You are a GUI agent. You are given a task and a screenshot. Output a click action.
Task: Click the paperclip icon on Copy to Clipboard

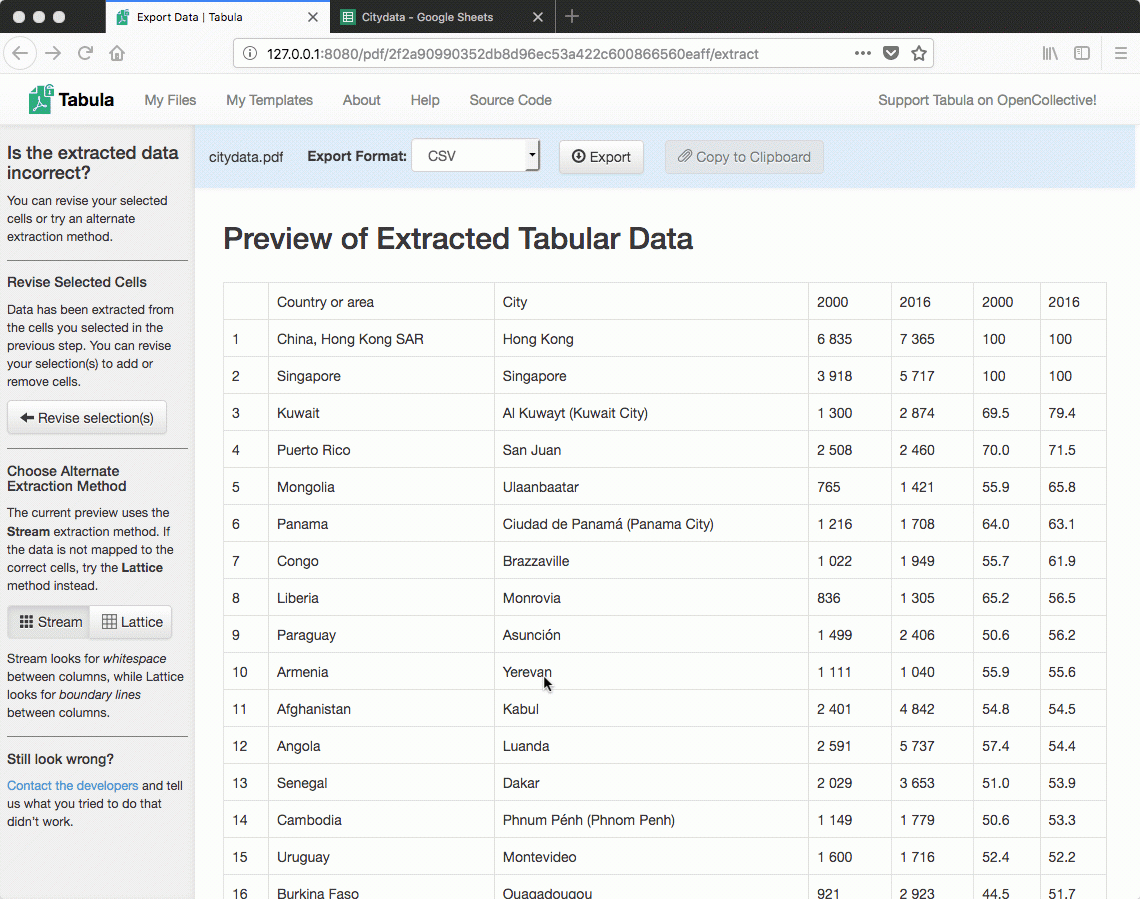[x=683, y=157]
